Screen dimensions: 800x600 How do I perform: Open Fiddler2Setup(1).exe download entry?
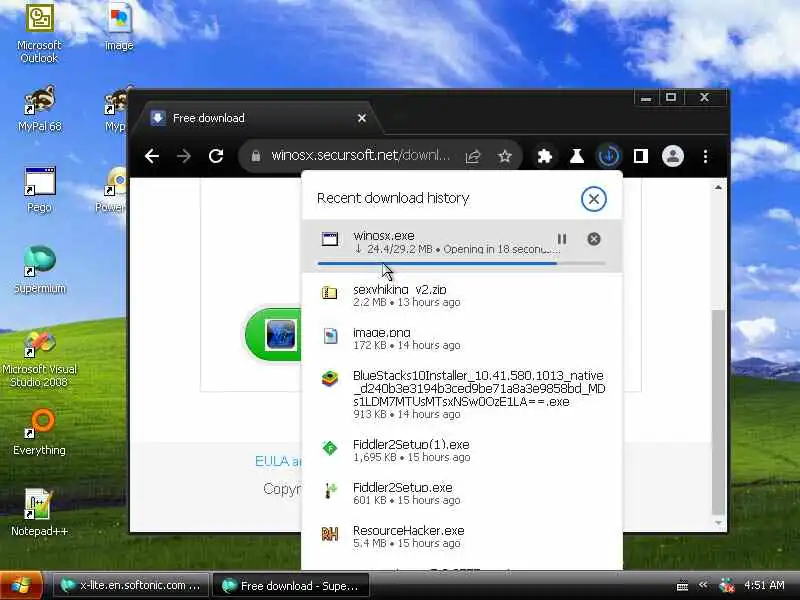(462, 451)
